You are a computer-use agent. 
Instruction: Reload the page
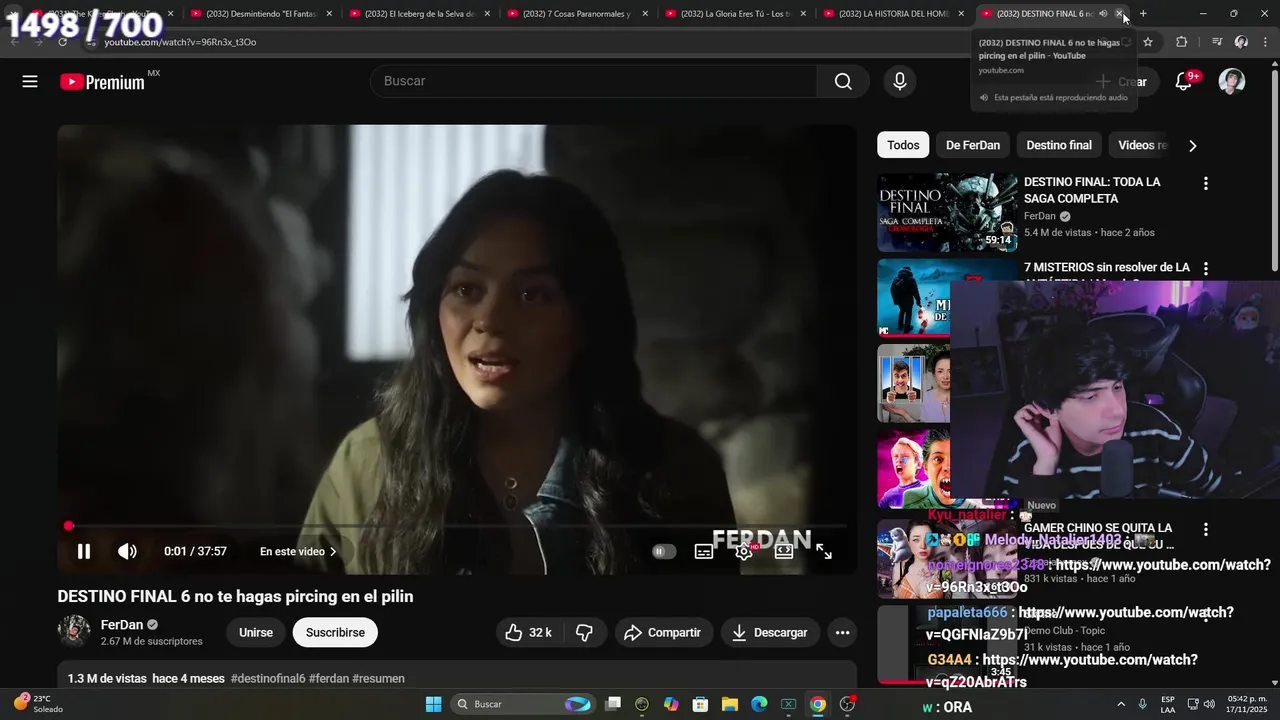(x=62, y=42)
